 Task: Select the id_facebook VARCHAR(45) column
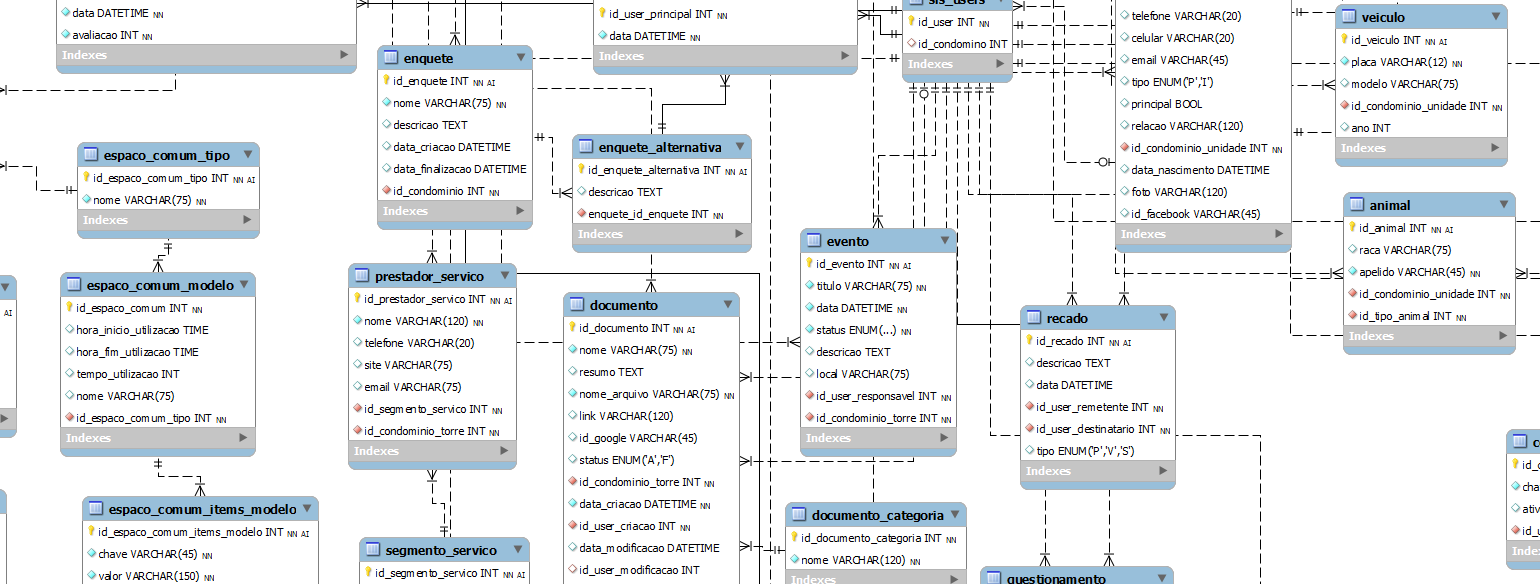coord(1194,214)
